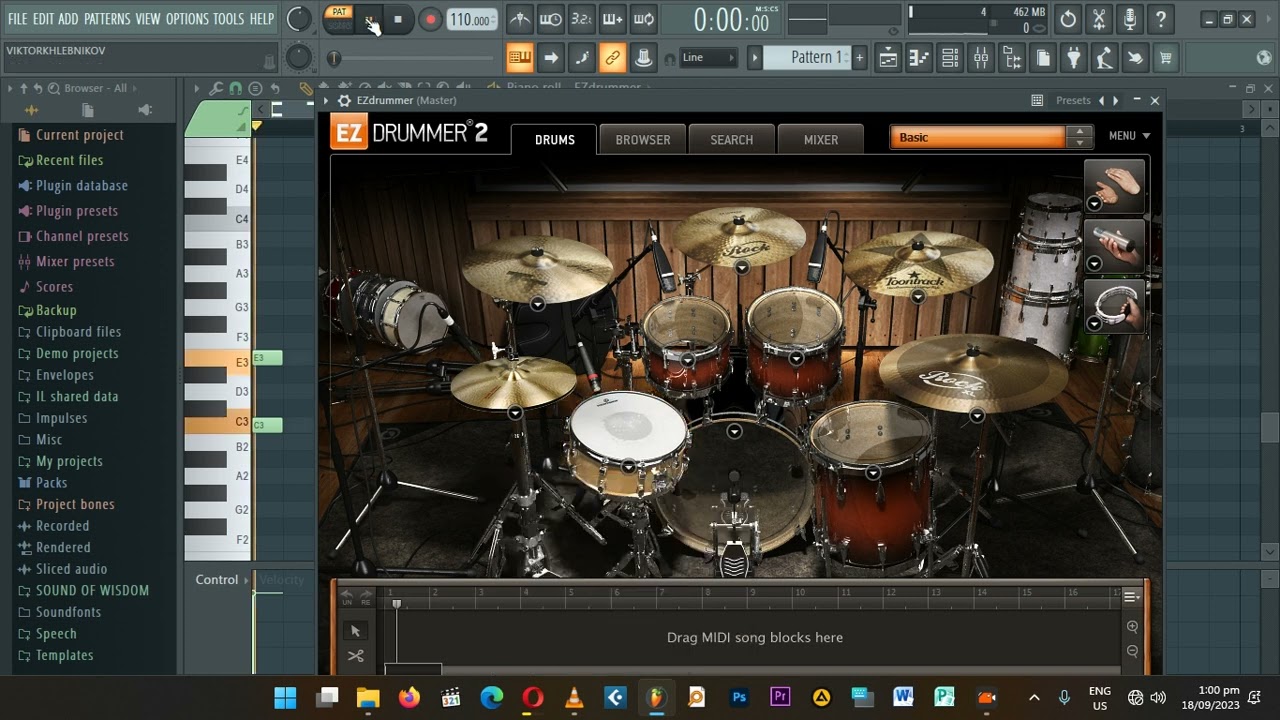
Task: Select Basic preset name field
Action: 977,137
